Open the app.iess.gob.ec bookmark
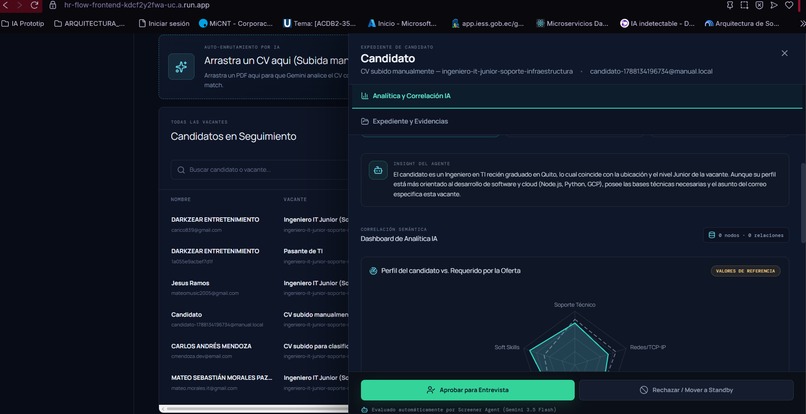This screenshot has height=414, width=806. (488, 24)
